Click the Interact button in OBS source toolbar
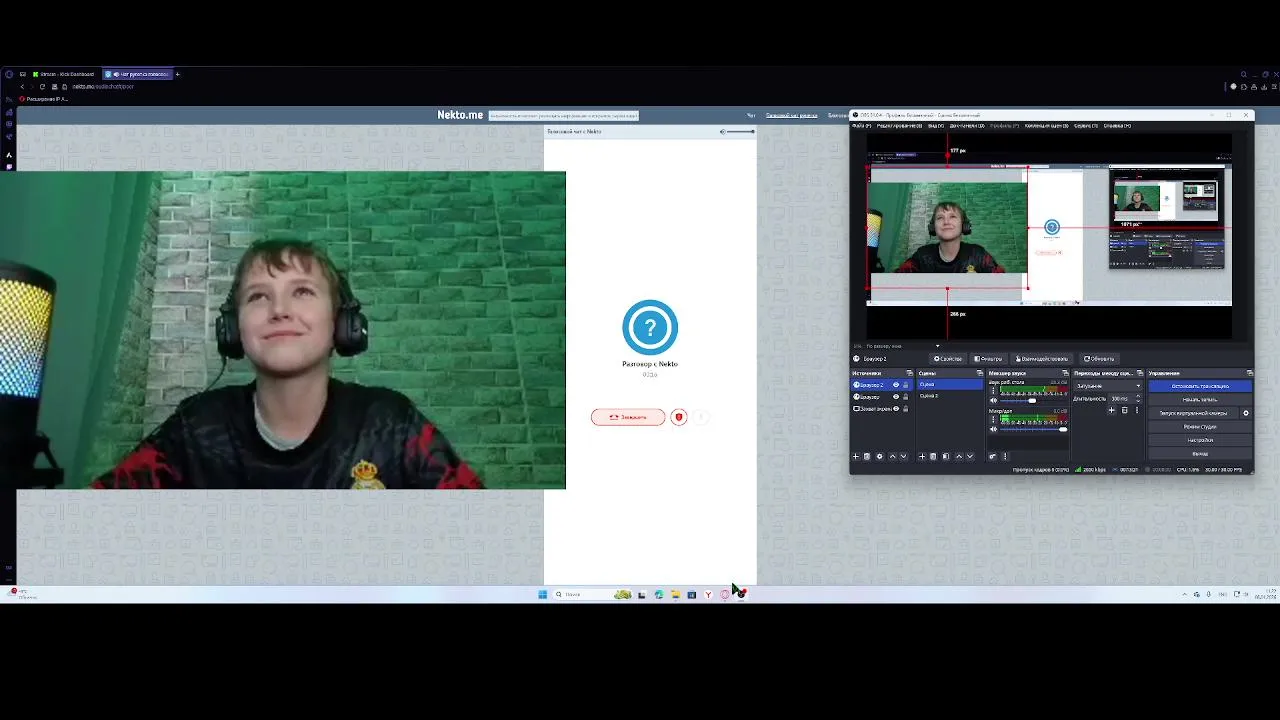The image size is (1280, 720). [1042, 358]
